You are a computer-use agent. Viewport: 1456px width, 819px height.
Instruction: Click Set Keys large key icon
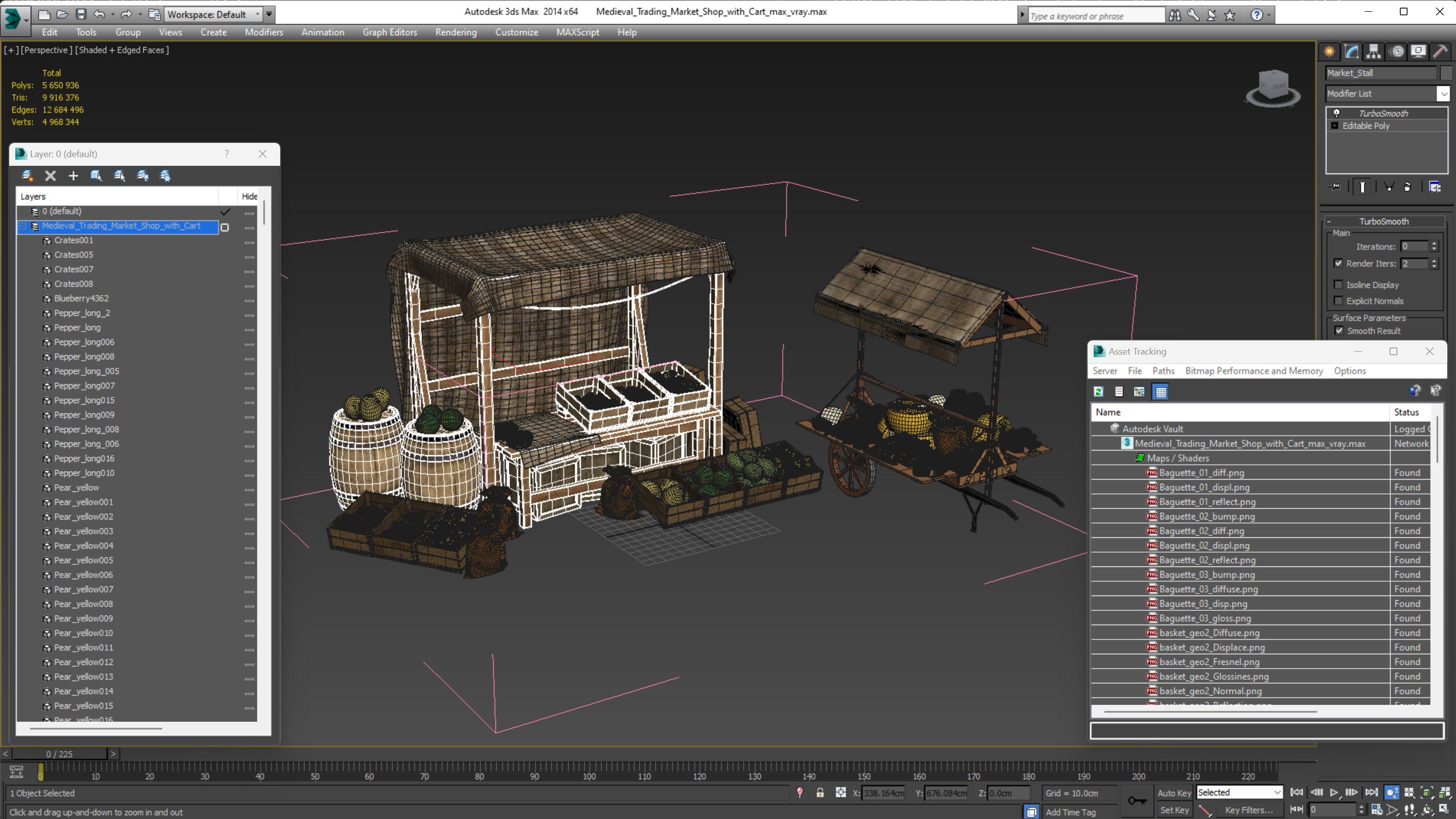coord(1137,800)
